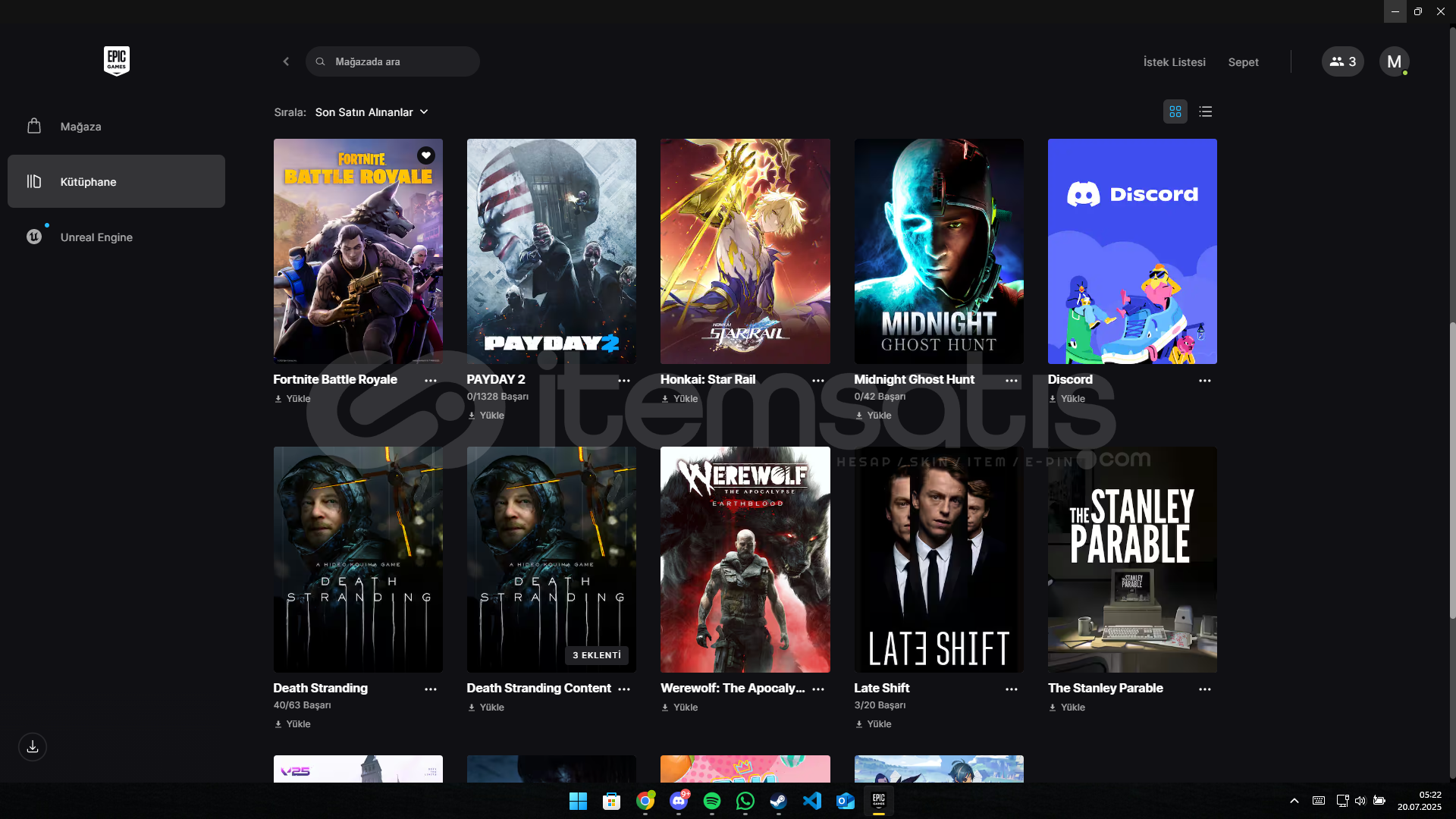
Task: Click Yükle under Honkai: Star Rail
Action: click(x=679, y=399)
